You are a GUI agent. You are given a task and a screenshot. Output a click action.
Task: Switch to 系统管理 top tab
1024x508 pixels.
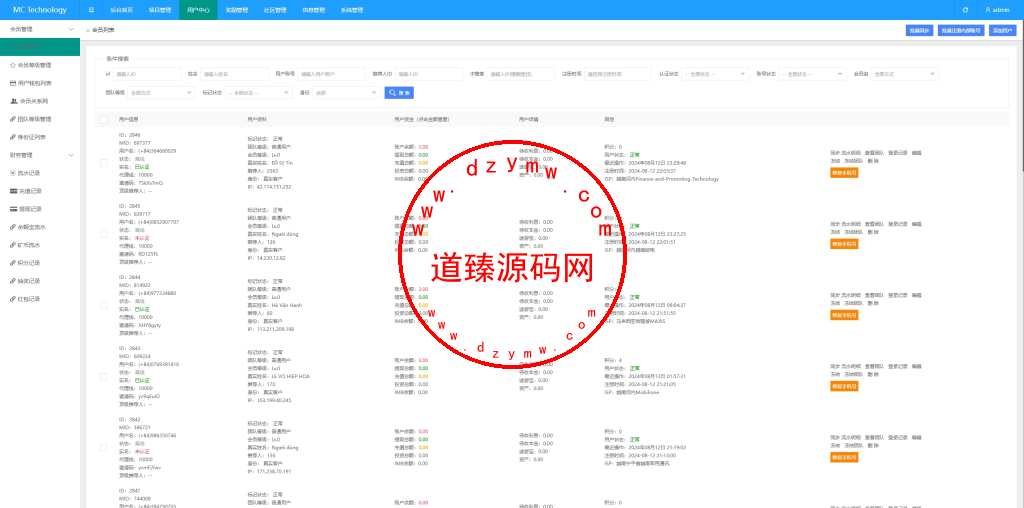tap(352, 10)
